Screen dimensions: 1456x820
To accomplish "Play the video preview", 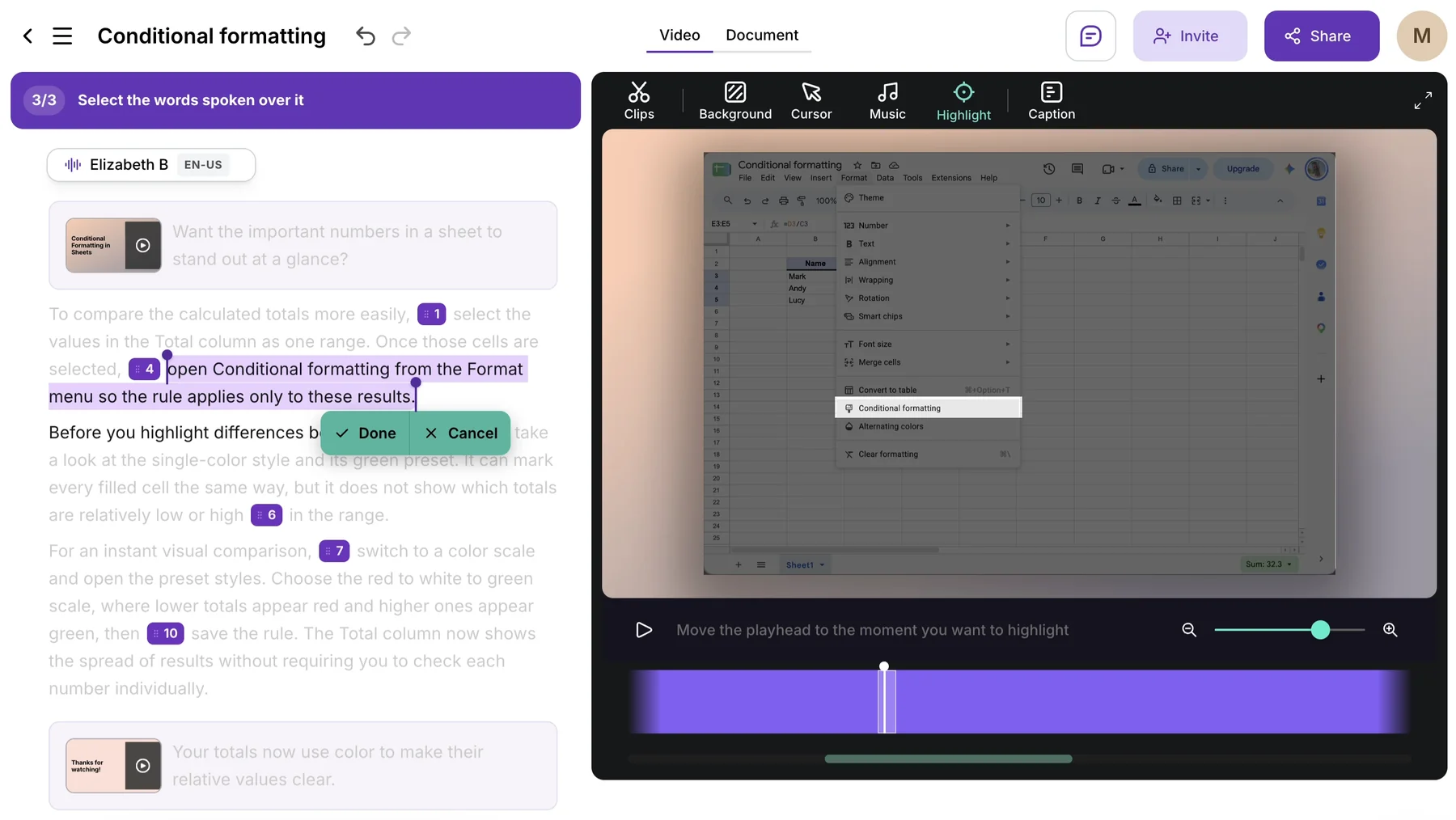I will tap(644, 630).
